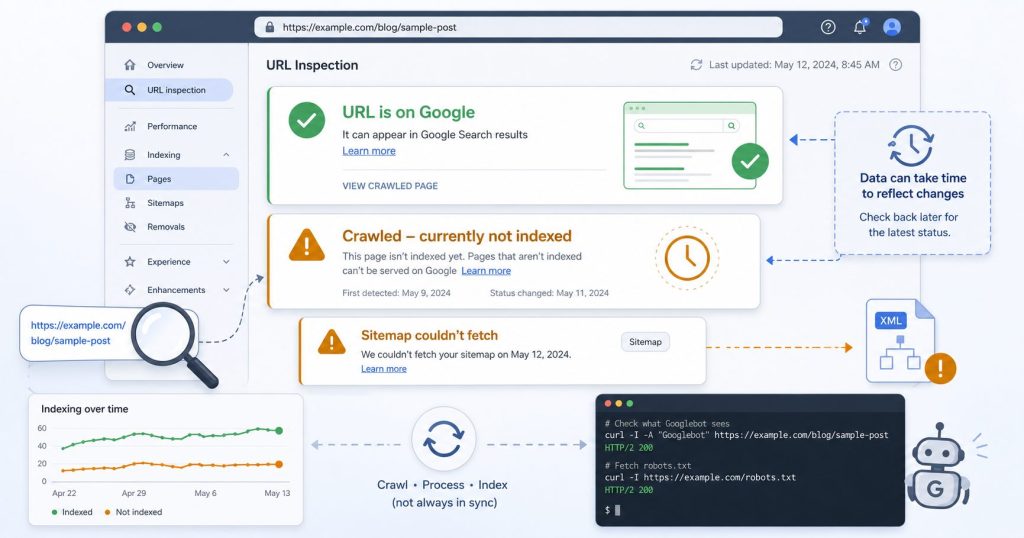Image resolution: width=1024 pixels, height=538 pixels.
Task: Click the warning triangle beside Crawled – currently not indexed
Action: 306,244
